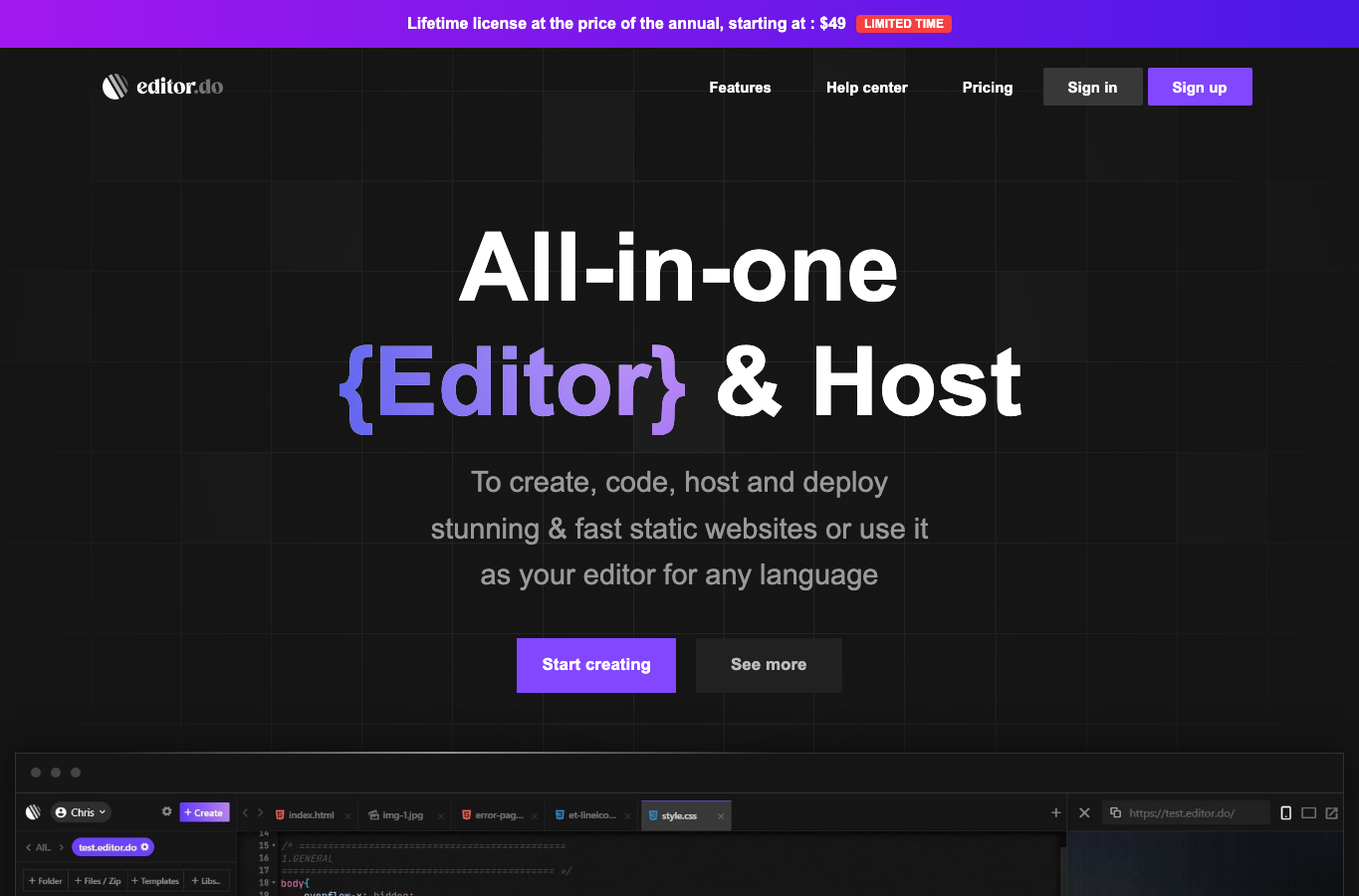The height and width of the screenshot is (896, 1359).
Task: Click the preview URL field https://test.editor.do/
Action: [1186, 812]
